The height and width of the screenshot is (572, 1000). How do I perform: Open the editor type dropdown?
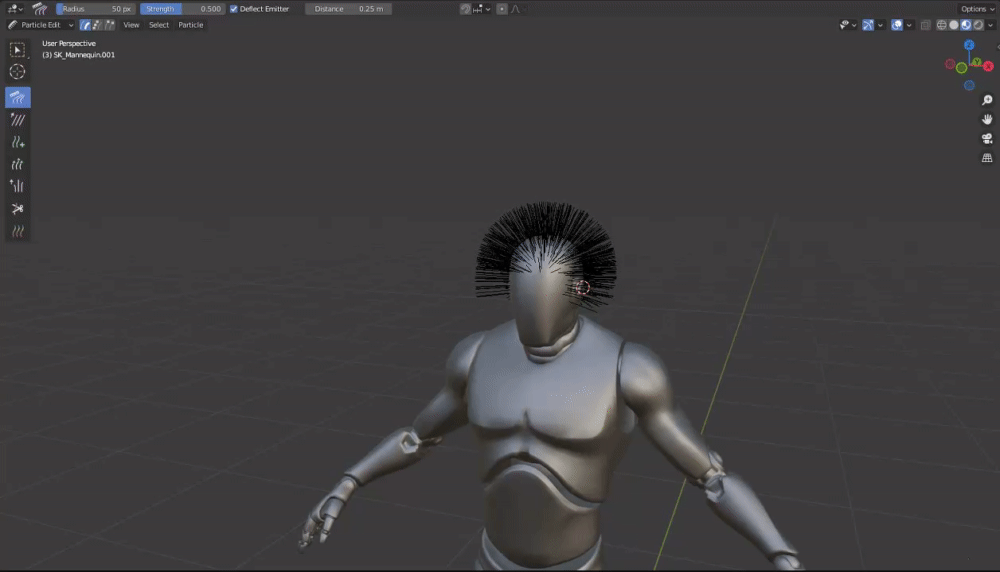14,9
